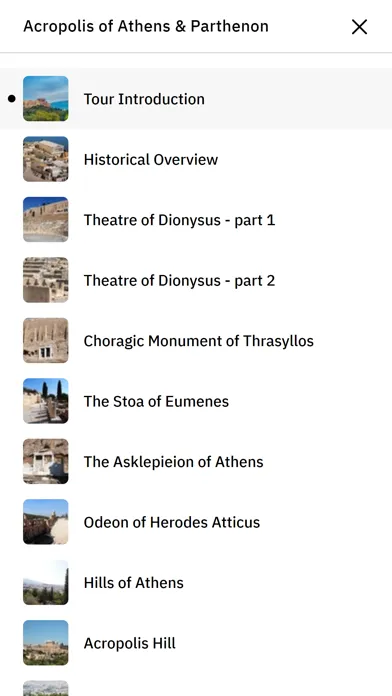Open The Asklepieion of Athens entry

[173, 462]
